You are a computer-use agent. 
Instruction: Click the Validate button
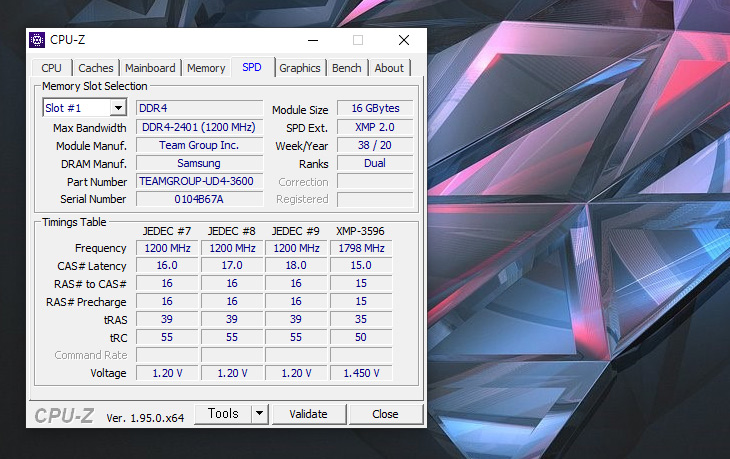pyautogui.click(x=309, y=414)
